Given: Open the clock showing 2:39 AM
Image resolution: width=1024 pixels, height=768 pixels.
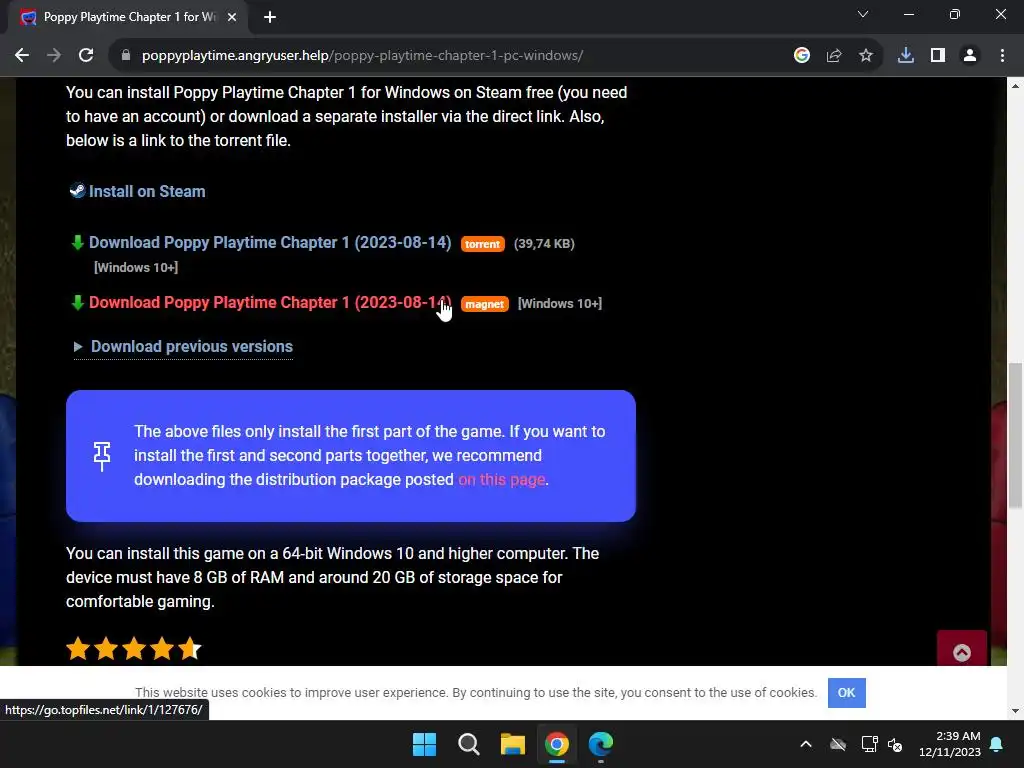Looking at the screenshot, I should pyautogui.click(x=950, y=744).
